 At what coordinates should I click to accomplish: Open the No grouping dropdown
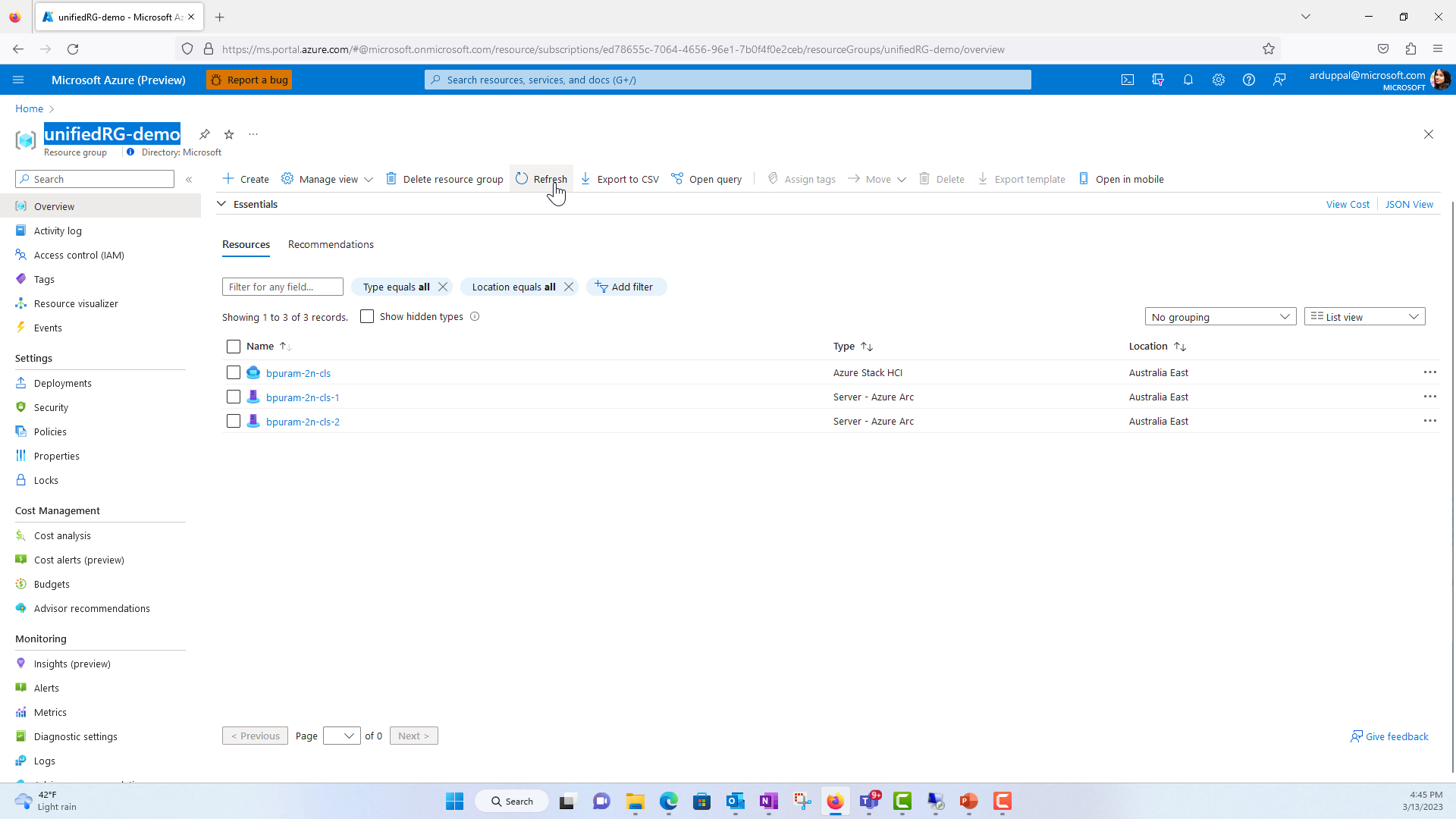click(1220, 317)
